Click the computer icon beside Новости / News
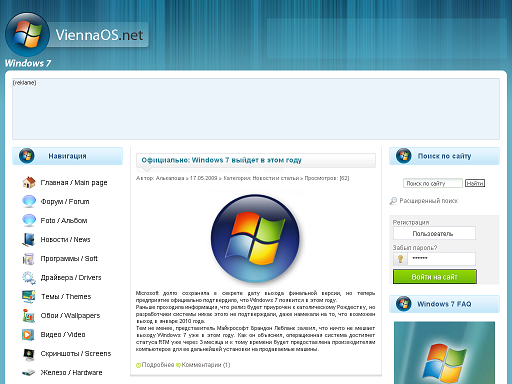The width and height of the screenshot is (512, 384). coord(29,239)
